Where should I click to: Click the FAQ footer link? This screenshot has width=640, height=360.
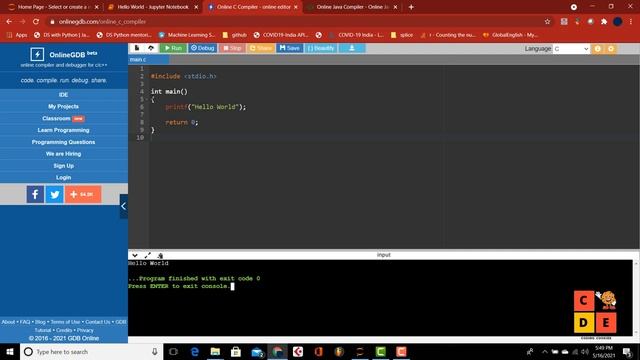pos(25,322)
